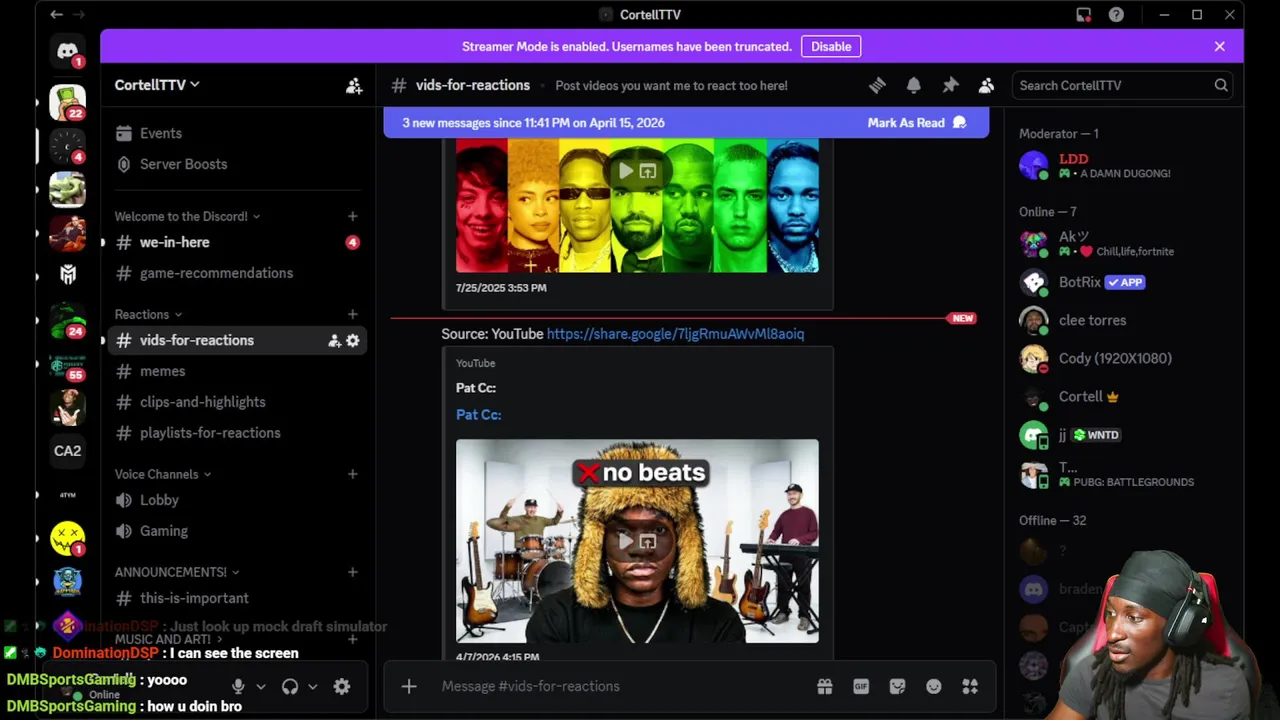Jump to 3 new messages banner
1280x720 pixels.
pyautogui.click(x=533, y=123)
